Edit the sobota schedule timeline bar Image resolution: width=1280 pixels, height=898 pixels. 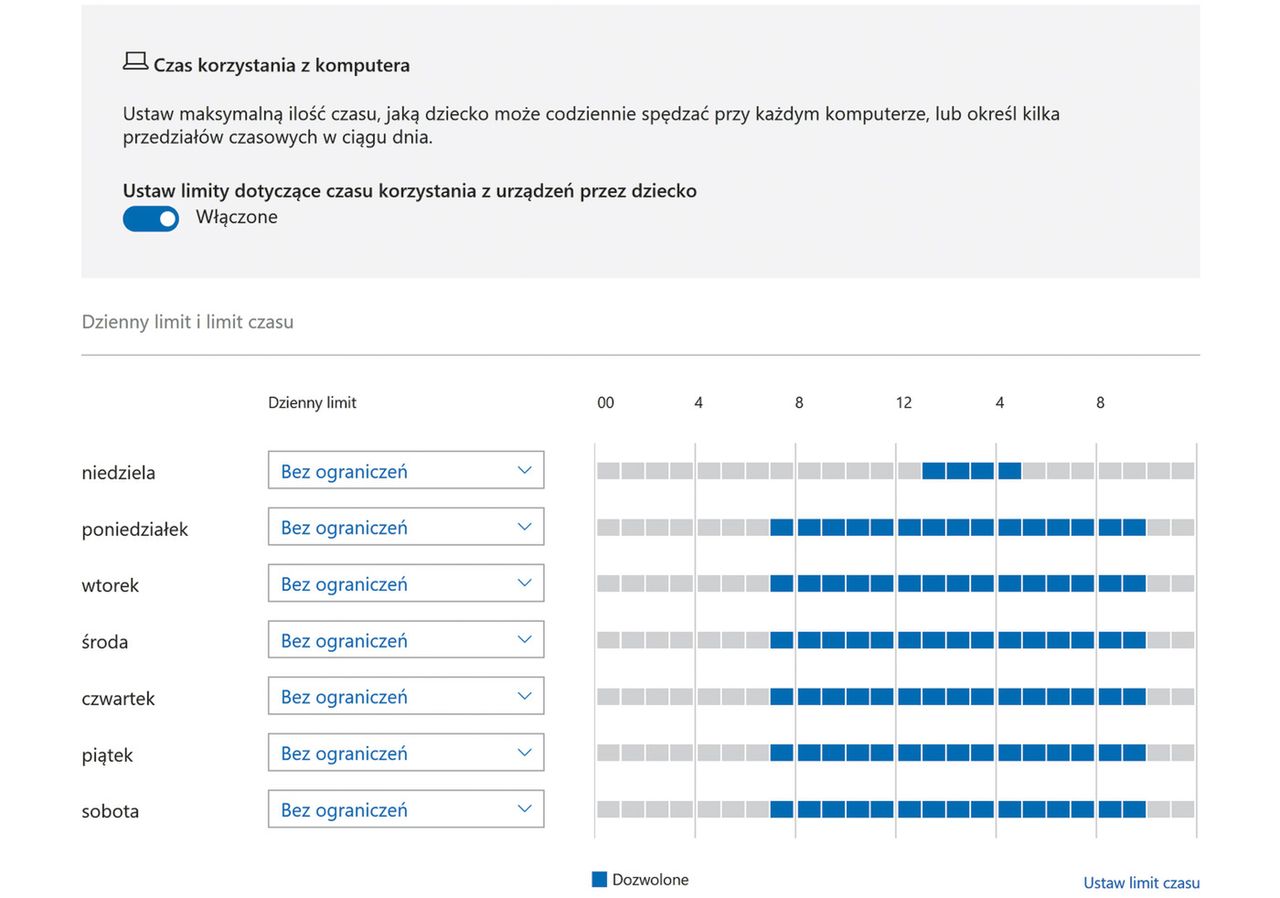pyautogui.click(x=896, y=809)
